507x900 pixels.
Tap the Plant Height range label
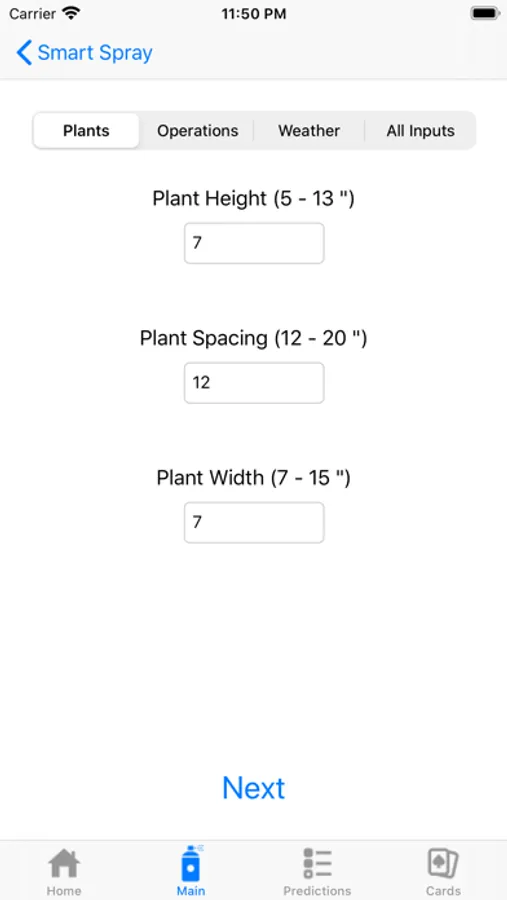pos(253,199)
